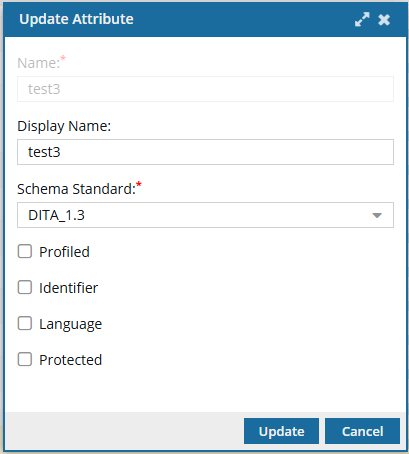Image resolution: width=409 pixels, height=454 pixels.
Task: Click the Update Attribute title bar text
Action: [76, 19]
